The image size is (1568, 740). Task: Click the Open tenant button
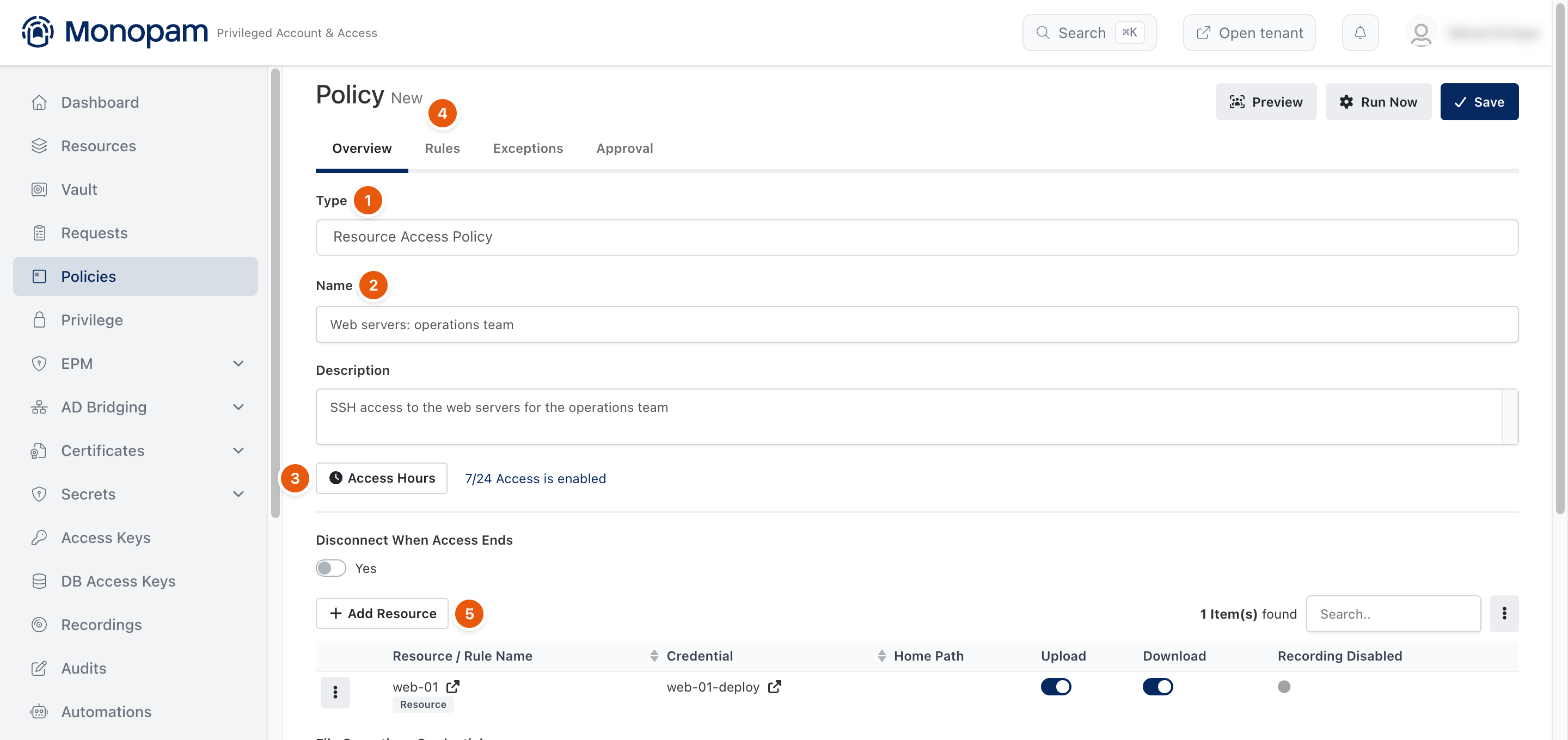pyautogui.click(x=1249, y=33)
